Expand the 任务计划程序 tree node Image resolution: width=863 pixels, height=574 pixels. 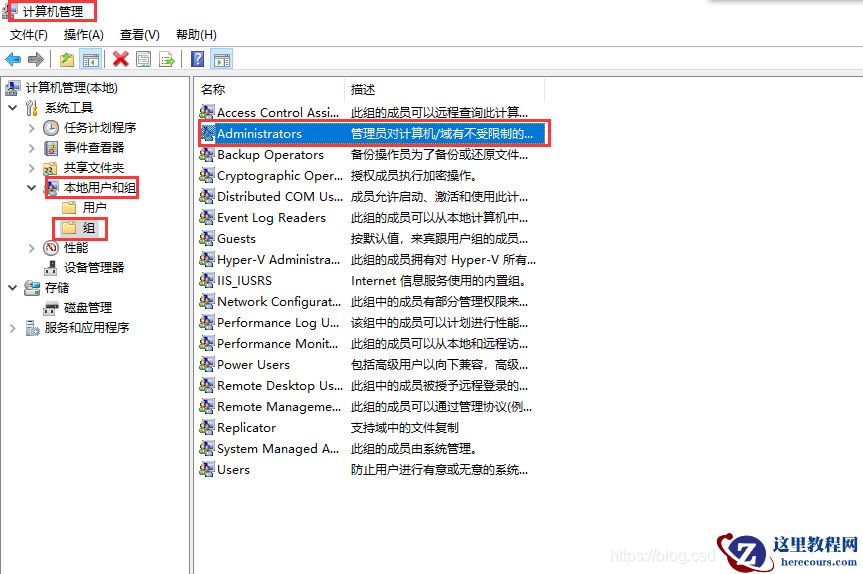[31, 128]
